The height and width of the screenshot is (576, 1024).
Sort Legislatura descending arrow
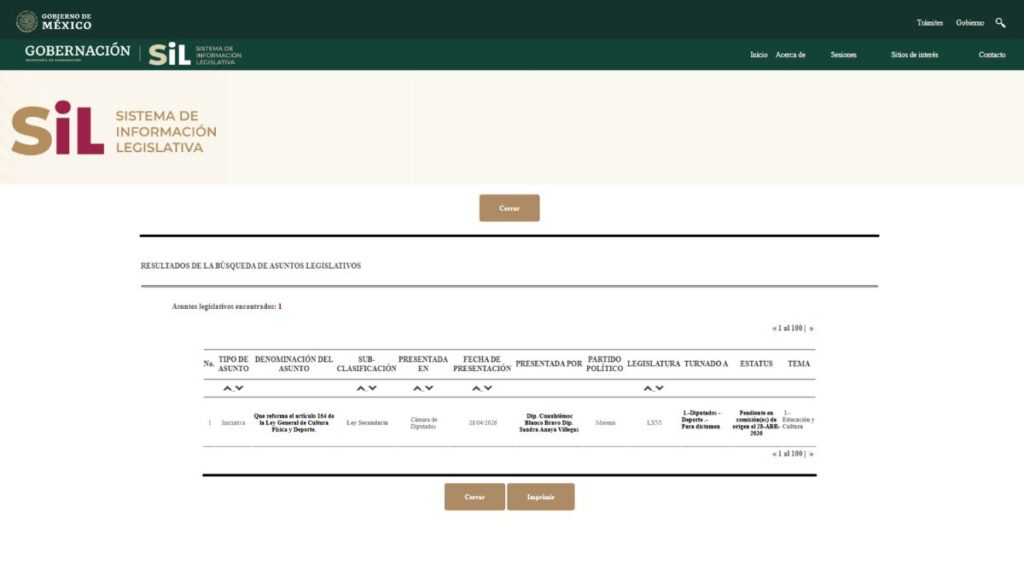click(660, 389)
